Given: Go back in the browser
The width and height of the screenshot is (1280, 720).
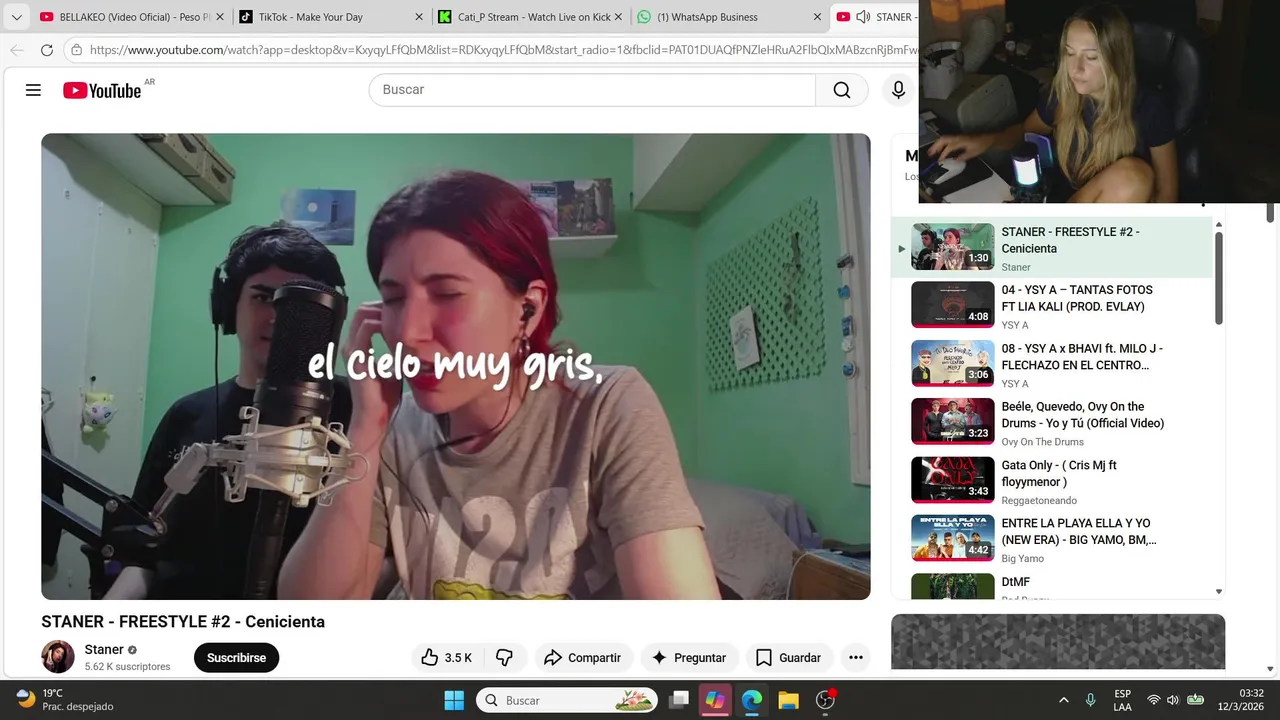Looking at the screenshot, I should coord(17,49).
